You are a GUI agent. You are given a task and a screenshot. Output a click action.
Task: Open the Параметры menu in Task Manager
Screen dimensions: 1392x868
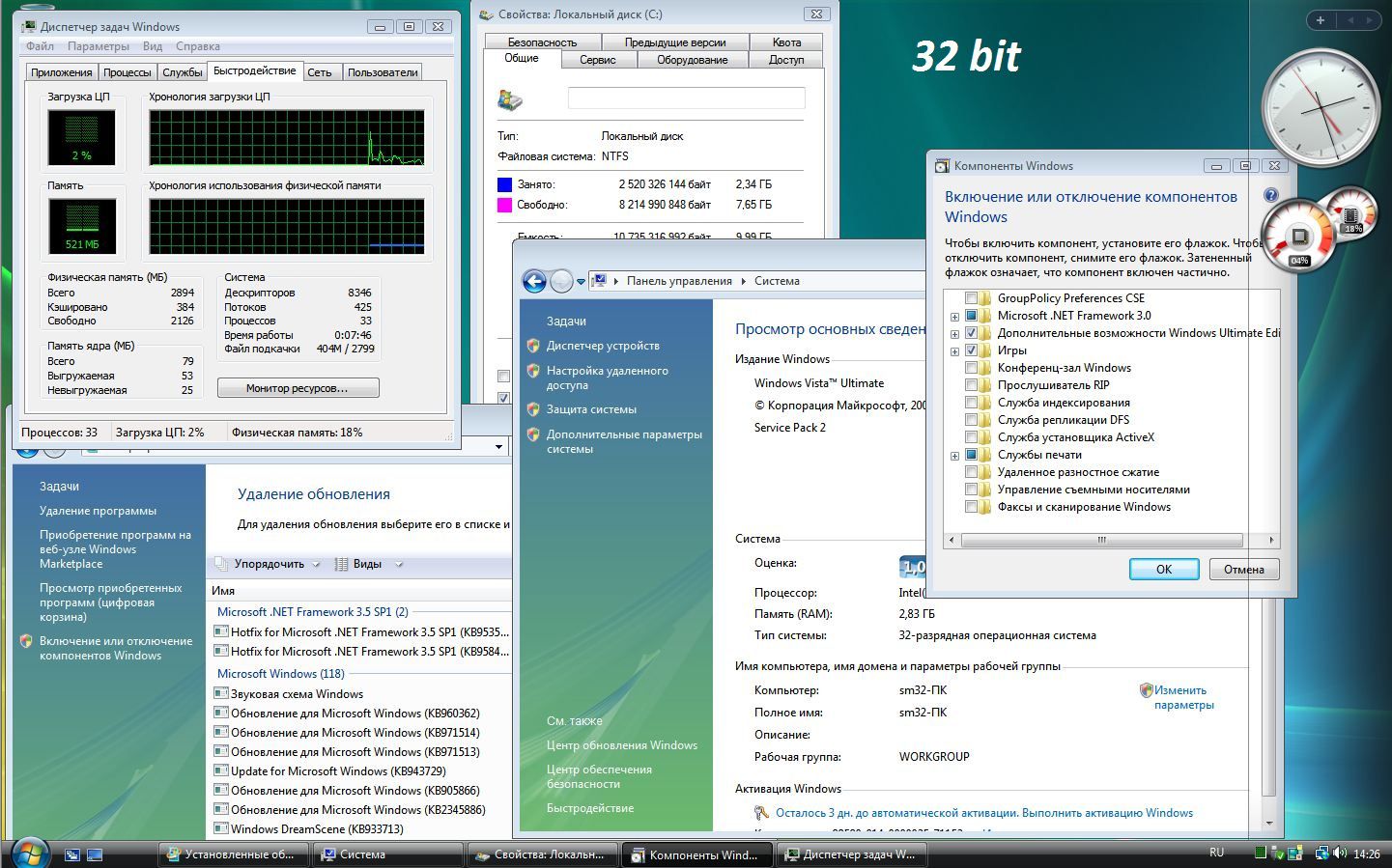pos(99,46)
